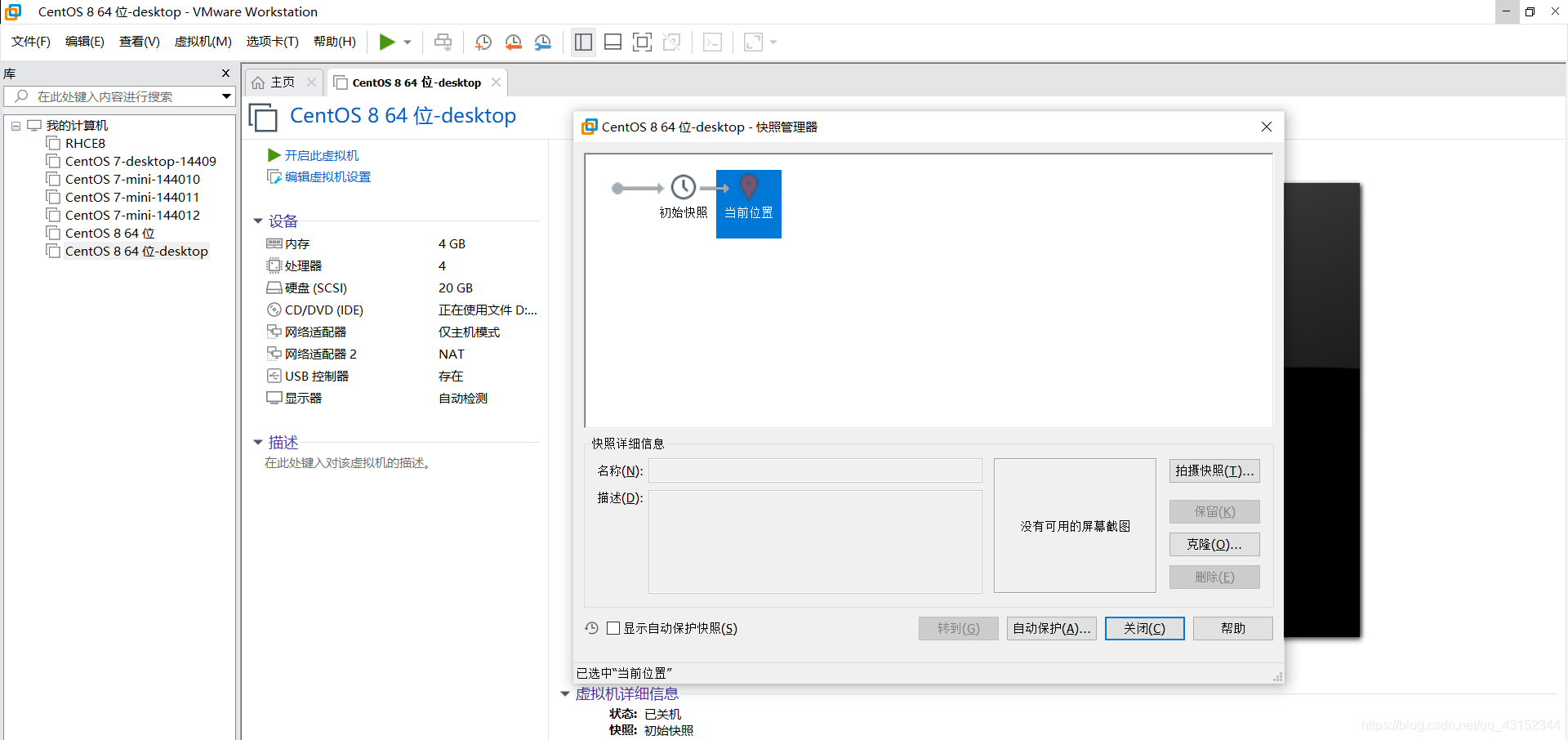Click the stretch guest display icon
This screenshot has width=1568, height=740.
753,42
